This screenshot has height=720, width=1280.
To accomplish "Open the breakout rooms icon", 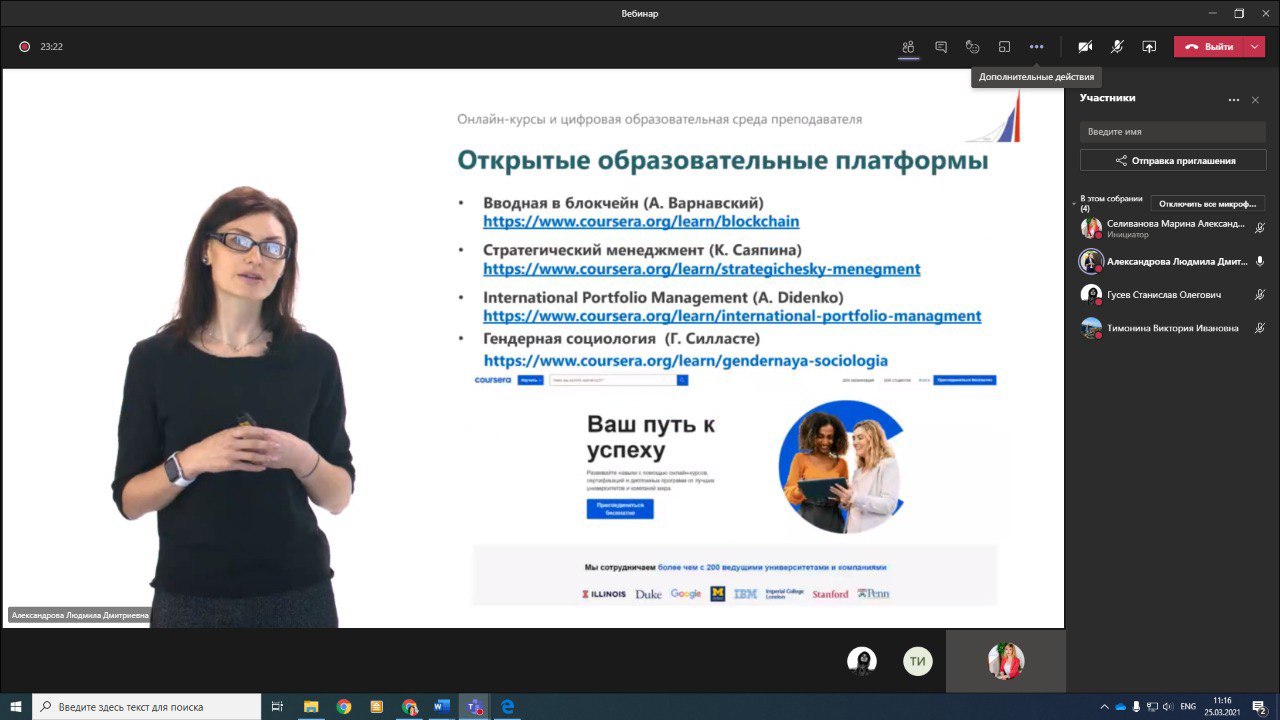I will pyautogui.click(x=1004, y=47).
